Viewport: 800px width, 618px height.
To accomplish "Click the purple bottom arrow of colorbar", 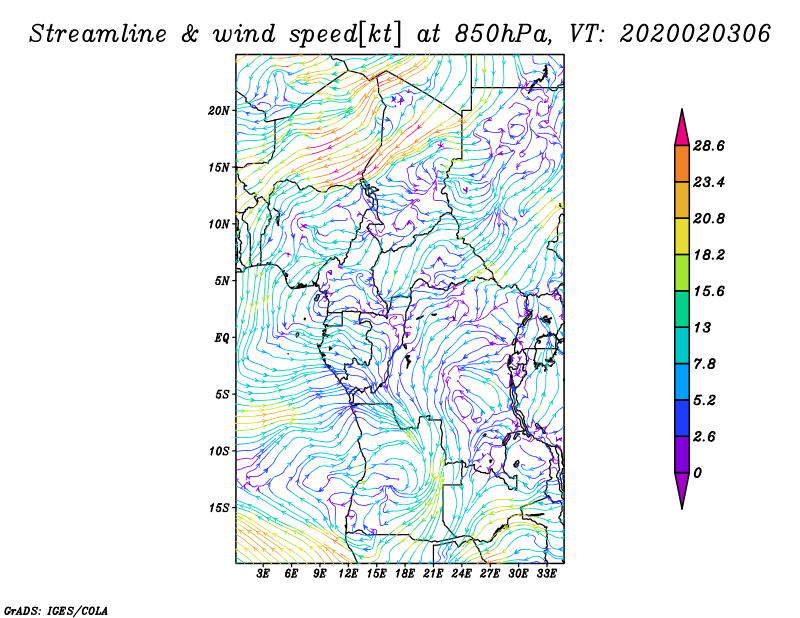I will click(x=682, y=489).
